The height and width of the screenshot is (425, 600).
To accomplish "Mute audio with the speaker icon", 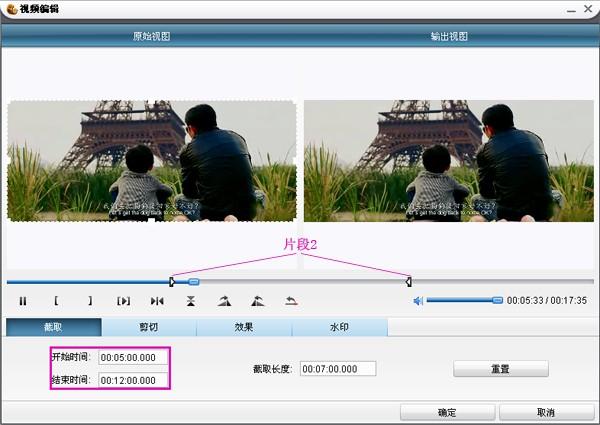I will click(418, 301).
